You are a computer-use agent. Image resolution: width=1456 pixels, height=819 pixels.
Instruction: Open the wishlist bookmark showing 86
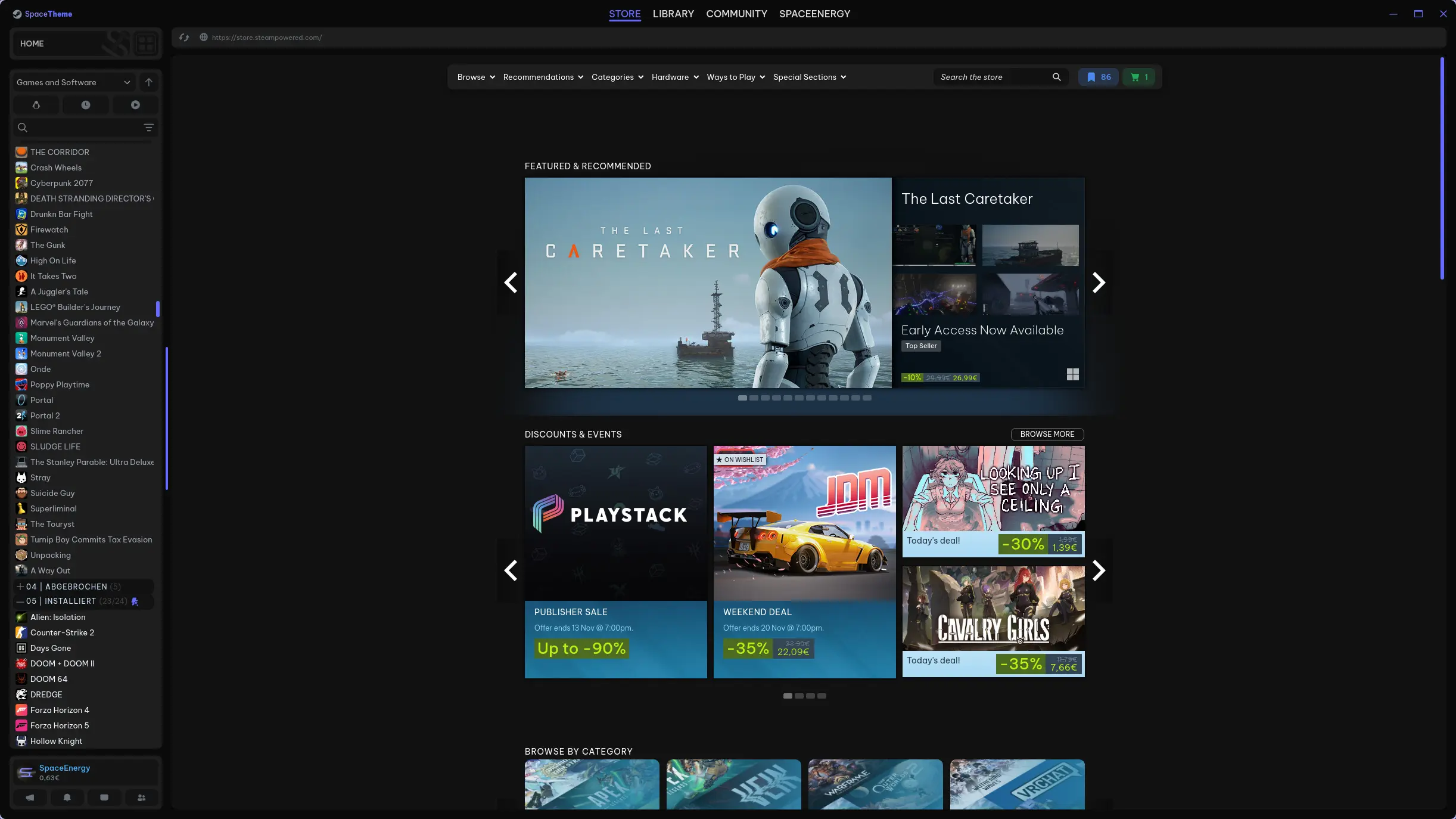(x=1099, y=77)
